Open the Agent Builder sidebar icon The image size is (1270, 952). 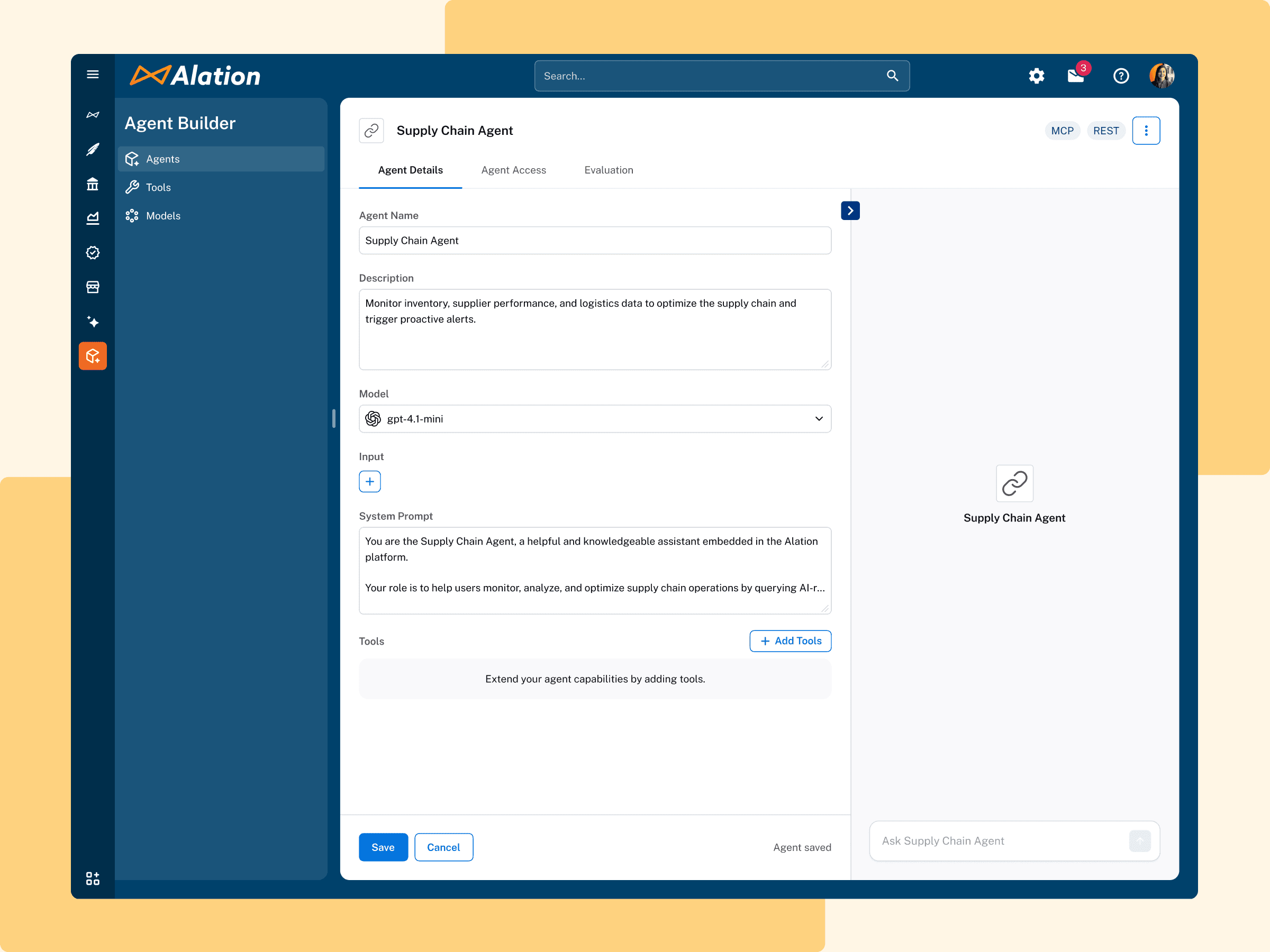click(x=93, y=356)
